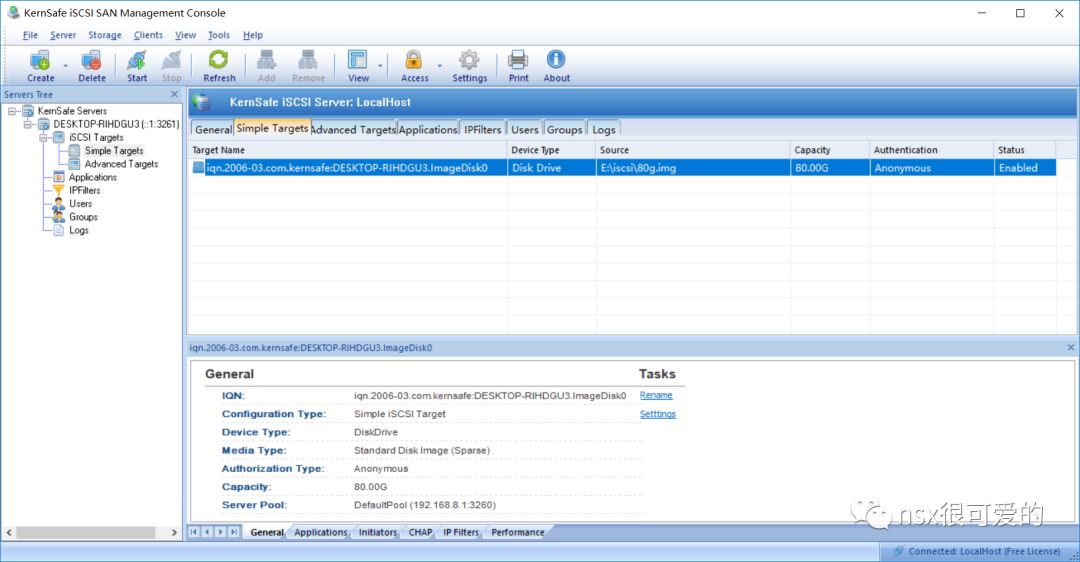Click the Create toolbar icon
Screen dimensions: 1080x562
point(41,61)
